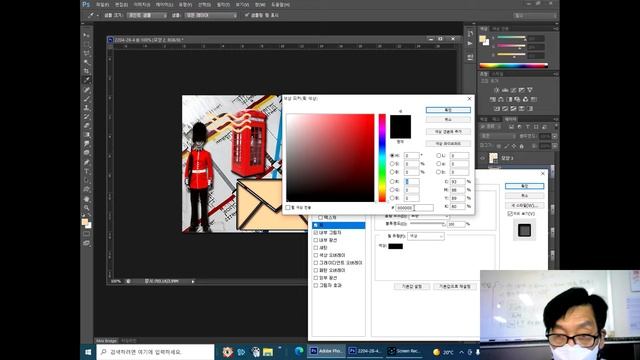Open the Actions panel play icon

(470, 43)
